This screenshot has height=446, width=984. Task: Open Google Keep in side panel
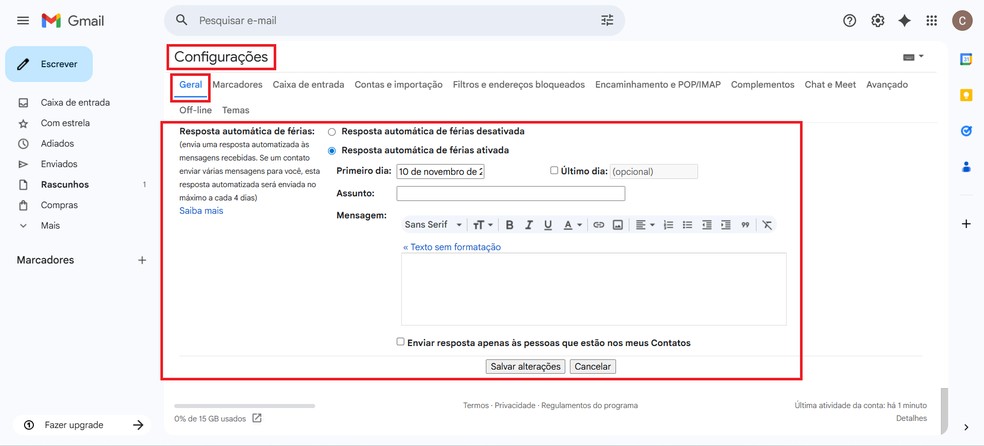pyautogui.click(x=966, y=95)
